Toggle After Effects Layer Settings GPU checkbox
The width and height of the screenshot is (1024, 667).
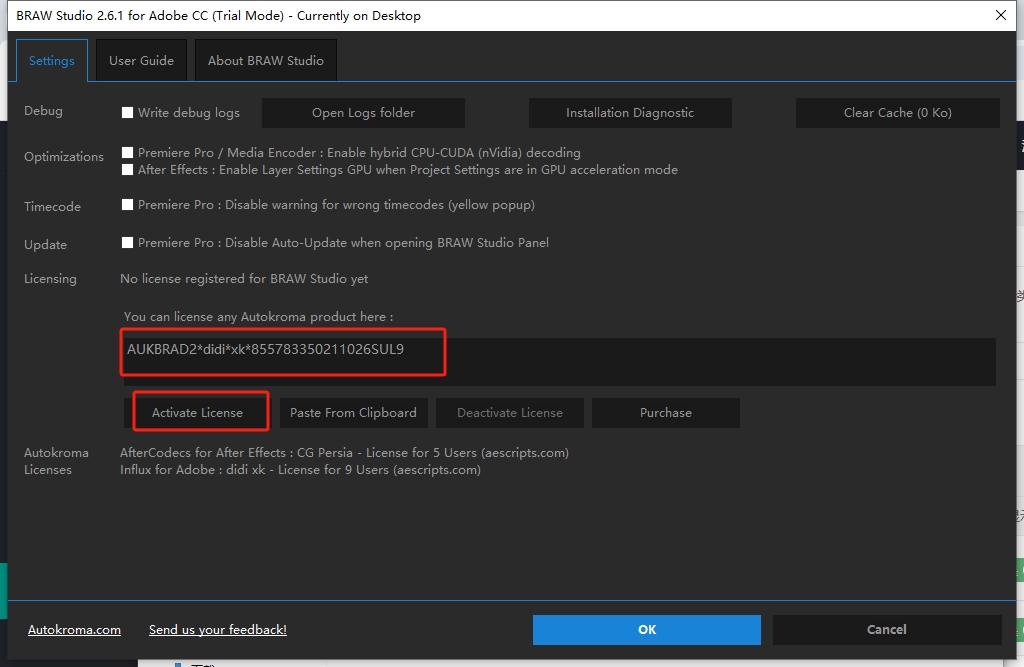tap(127, 170)
